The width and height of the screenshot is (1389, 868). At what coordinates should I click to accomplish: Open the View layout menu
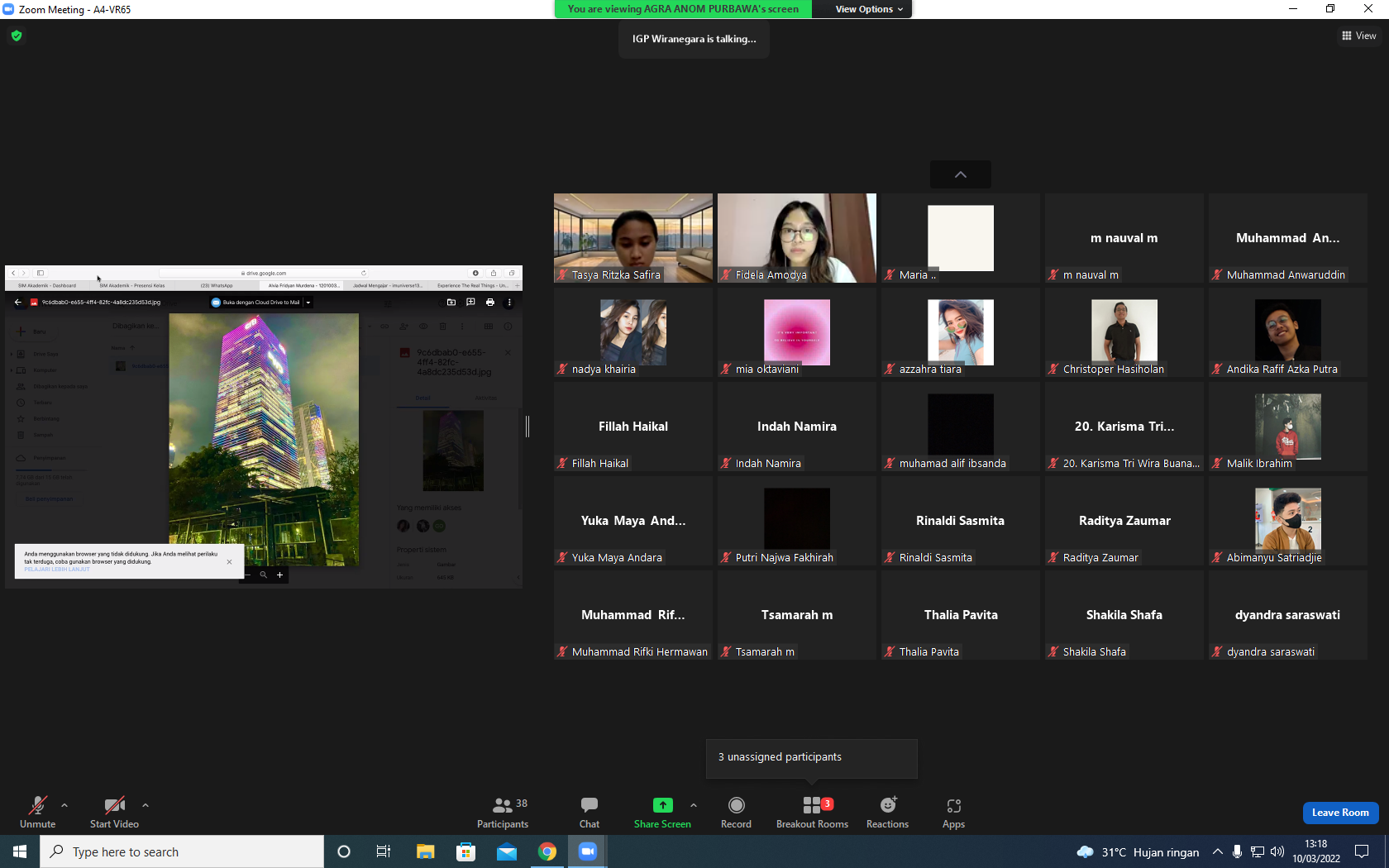(1358, 36)
